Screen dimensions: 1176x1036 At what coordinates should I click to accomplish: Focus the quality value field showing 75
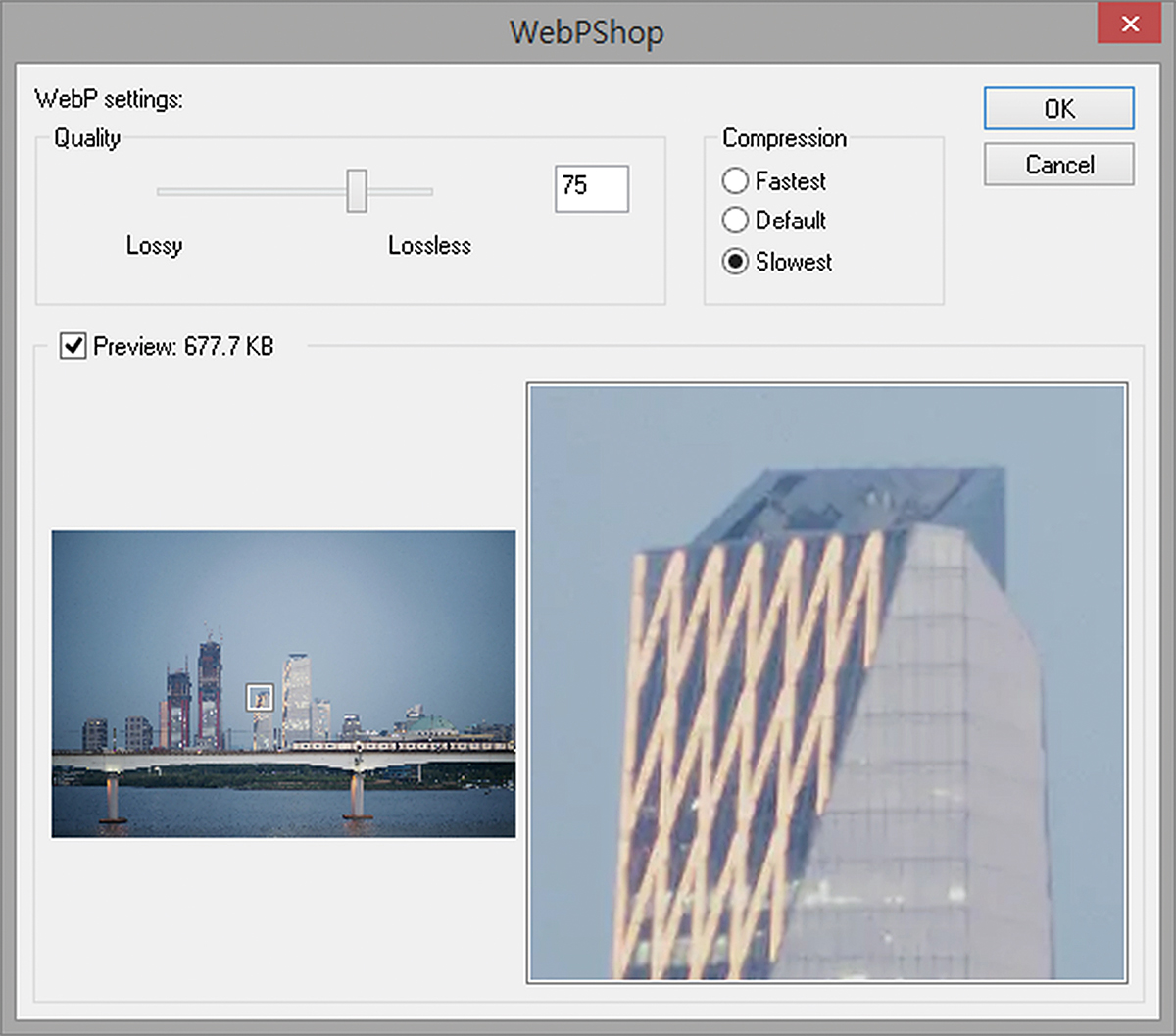(x=591, y=188)
